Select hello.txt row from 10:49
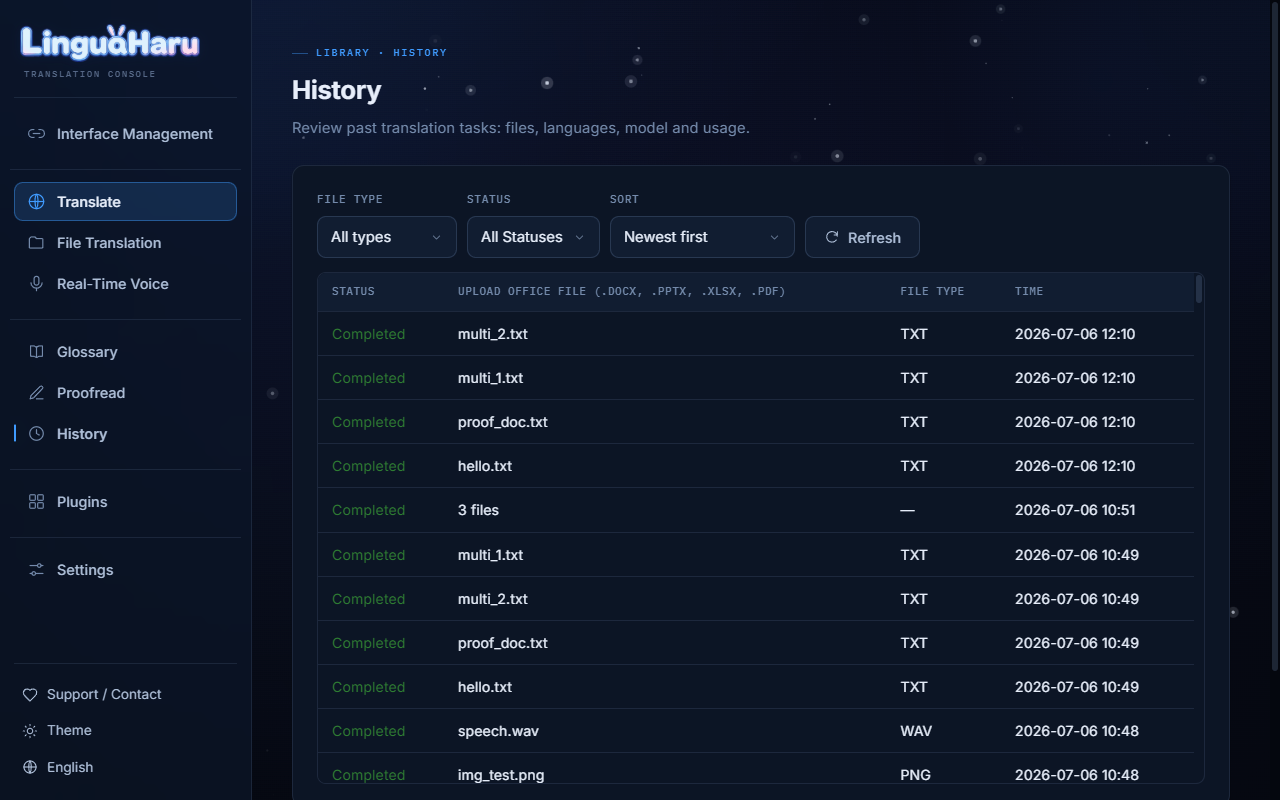The height and width of the screenshot is (800, 1280). coord(756,687)
